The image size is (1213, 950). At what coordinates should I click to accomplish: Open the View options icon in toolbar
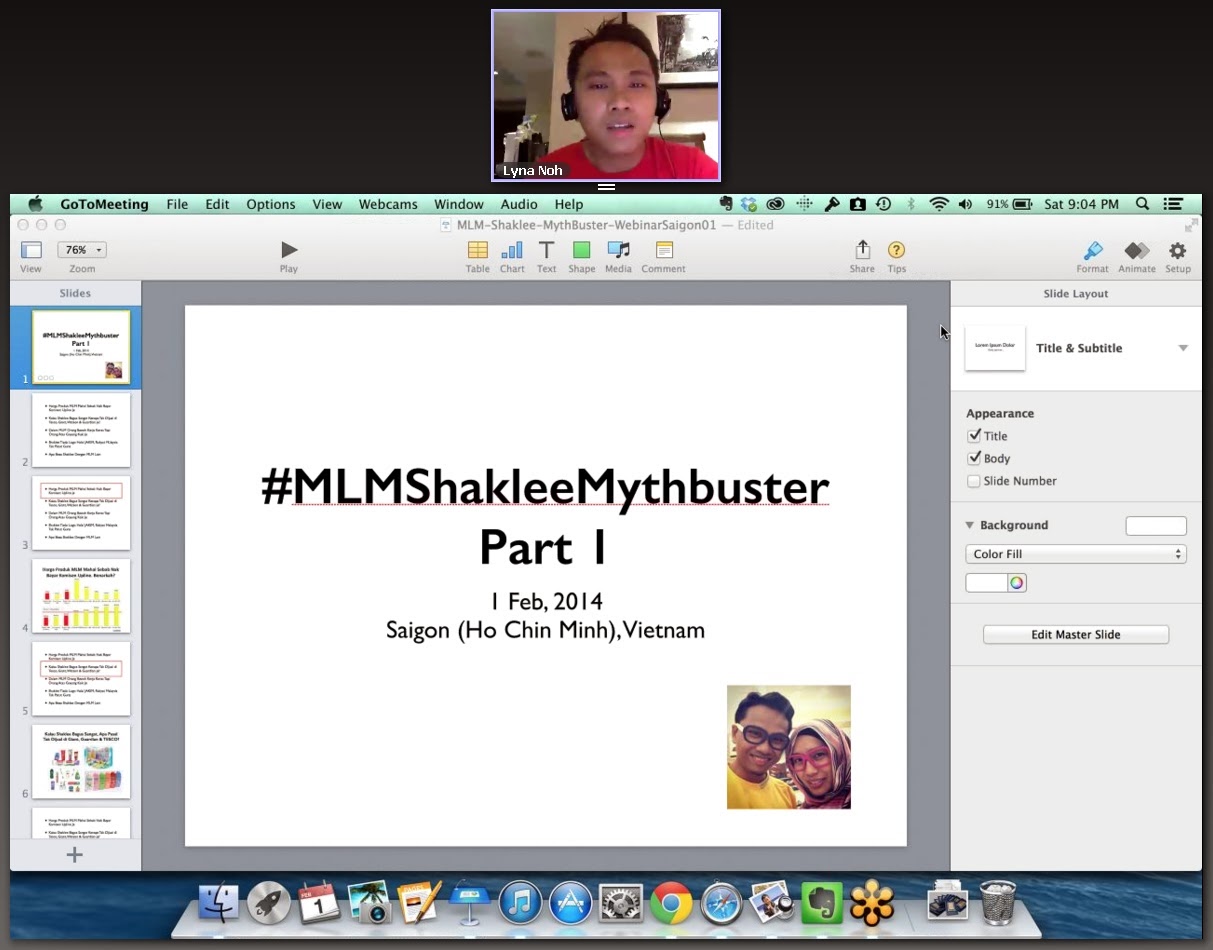pos(31,251)
